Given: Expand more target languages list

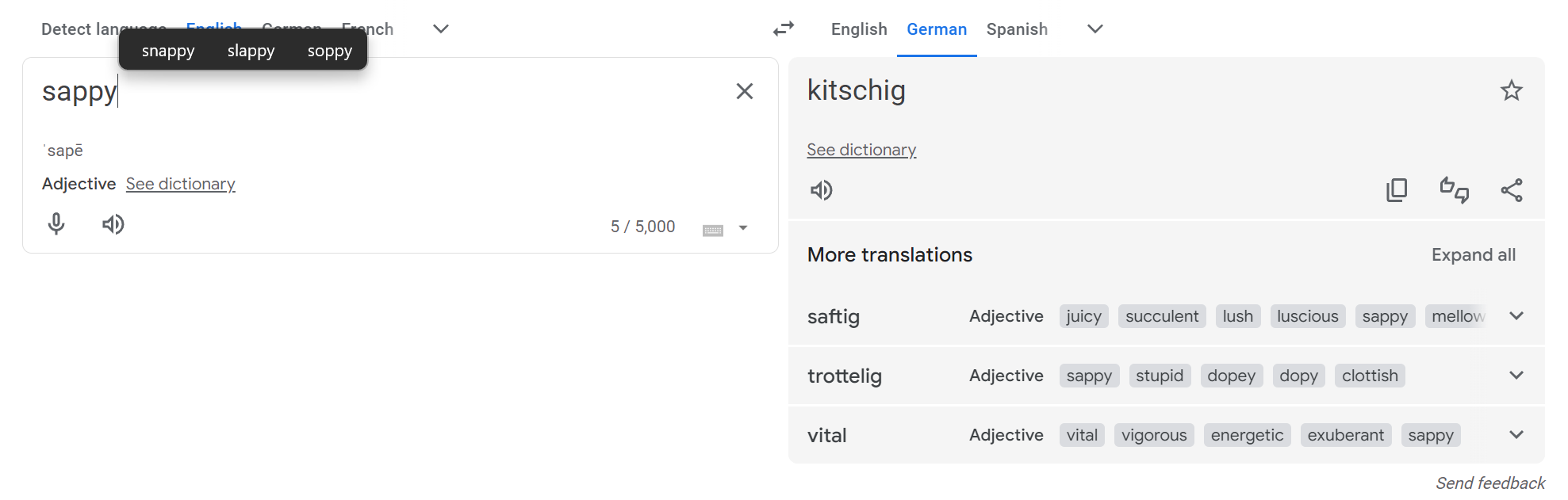Looking at the screenshot, I should coord(1095,29).
